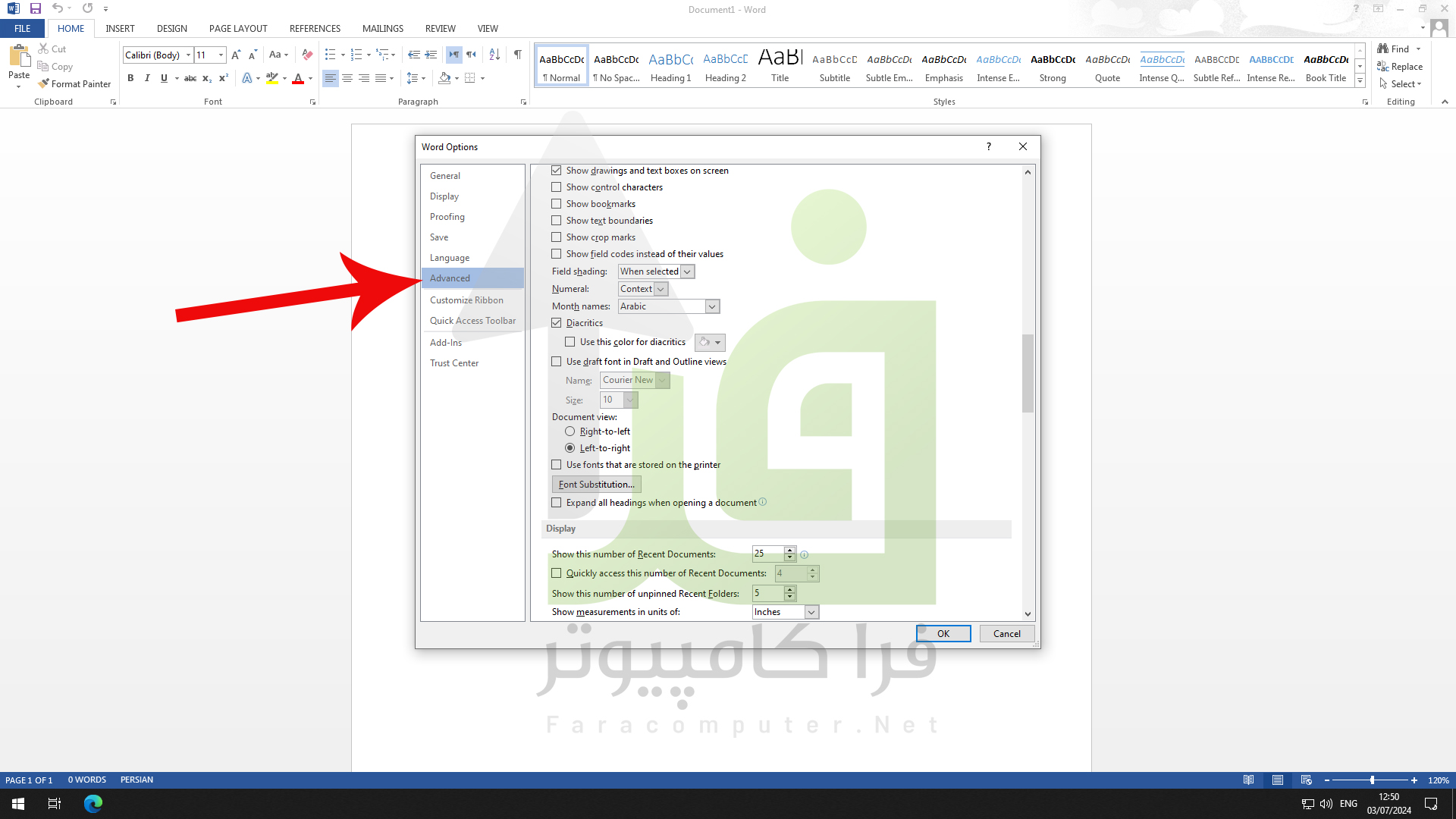Image resolution: width=1456 pixels, height=819 pixels.
Task: Open the diacritics color picker button
Action: point(710,342)
